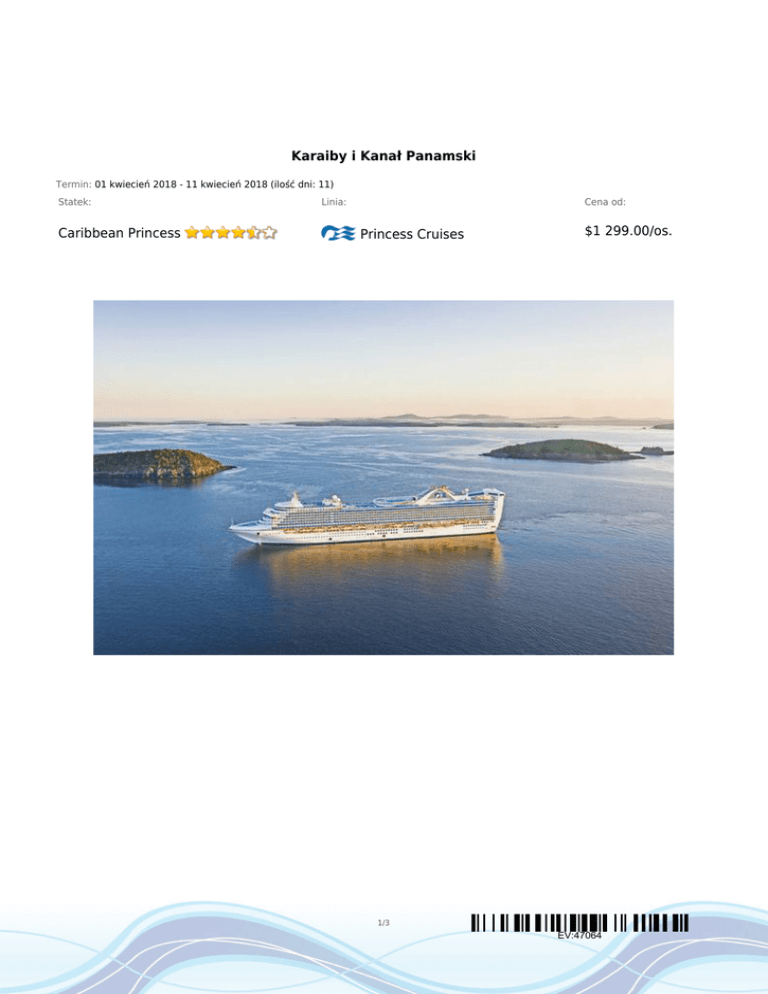Screen dimensions: 768x994
Task: Click the empty sixth rating star
Action: [x=270, y=233]
